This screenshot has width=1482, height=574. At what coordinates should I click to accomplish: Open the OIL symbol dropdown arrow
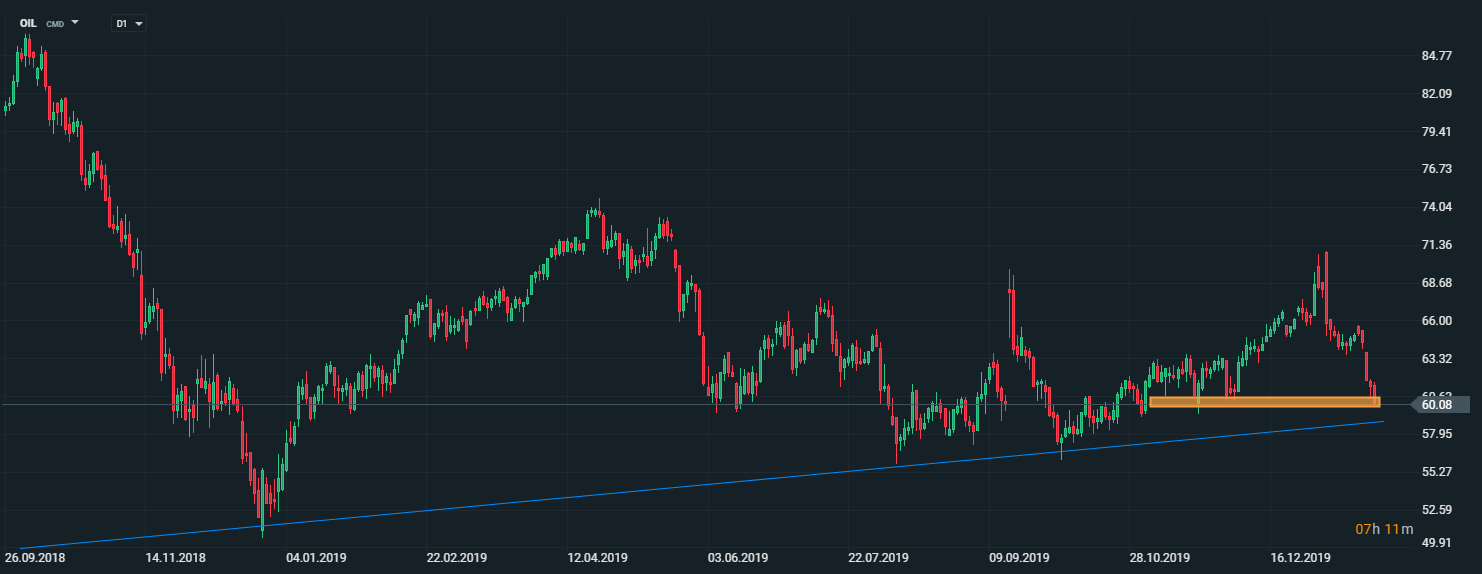click(75, 22)
